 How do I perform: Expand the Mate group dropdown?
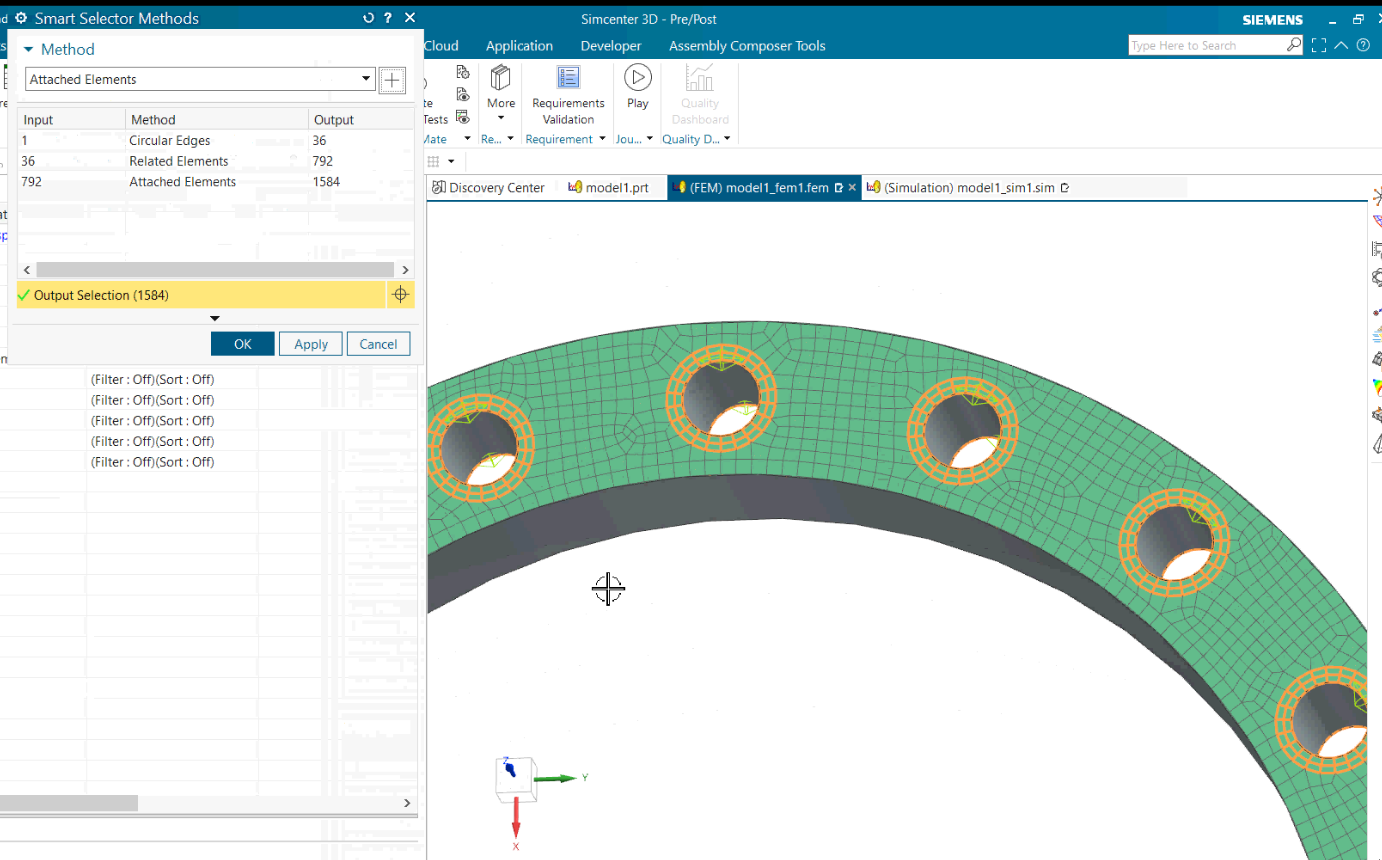tap(467, 139)
